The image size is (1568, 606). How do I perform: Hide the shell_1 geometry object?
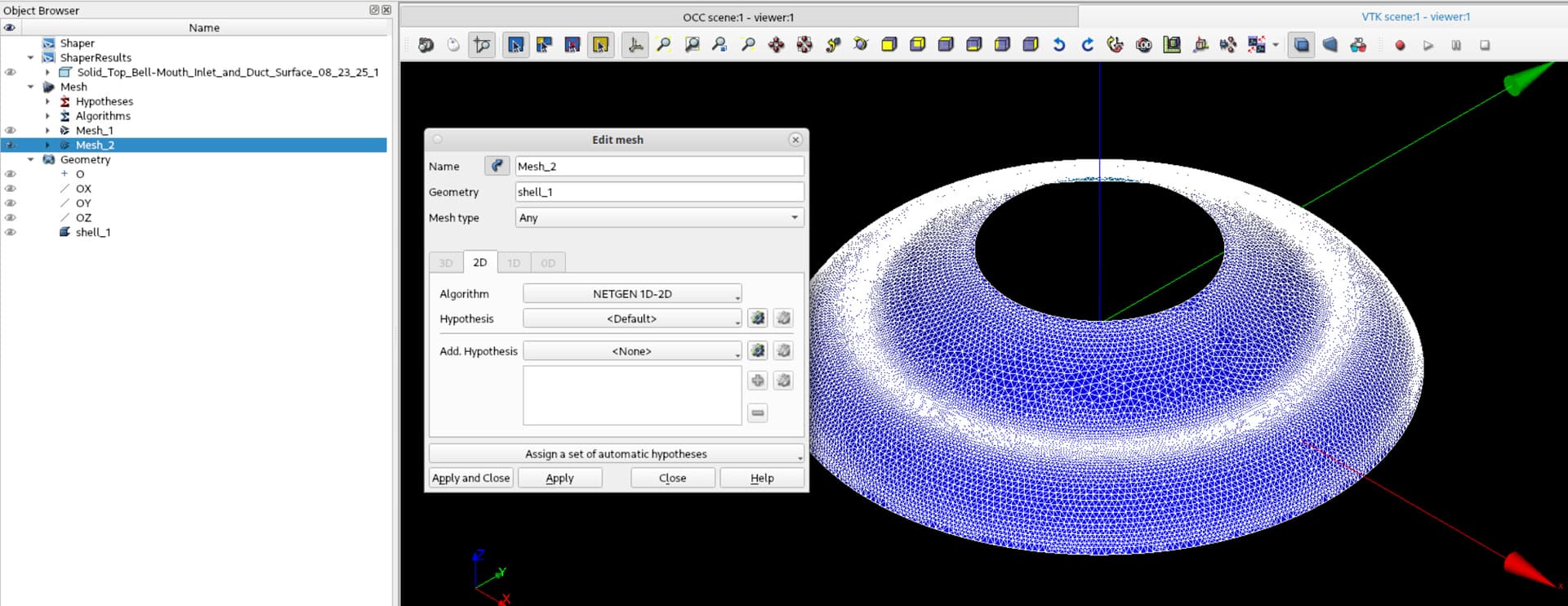[11, 232]
